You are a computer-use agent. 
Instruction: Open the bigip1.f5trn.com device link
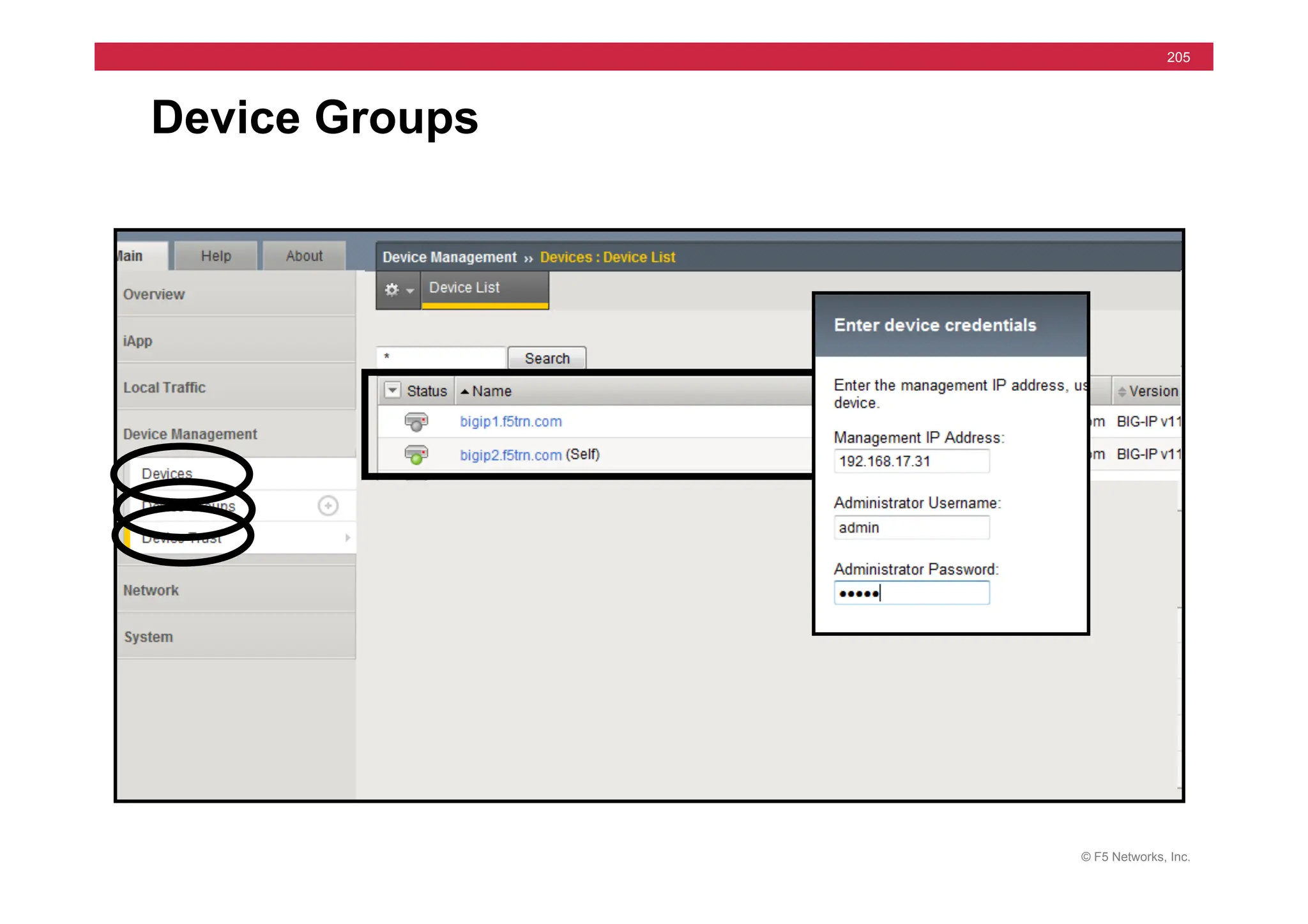point(510,421)
